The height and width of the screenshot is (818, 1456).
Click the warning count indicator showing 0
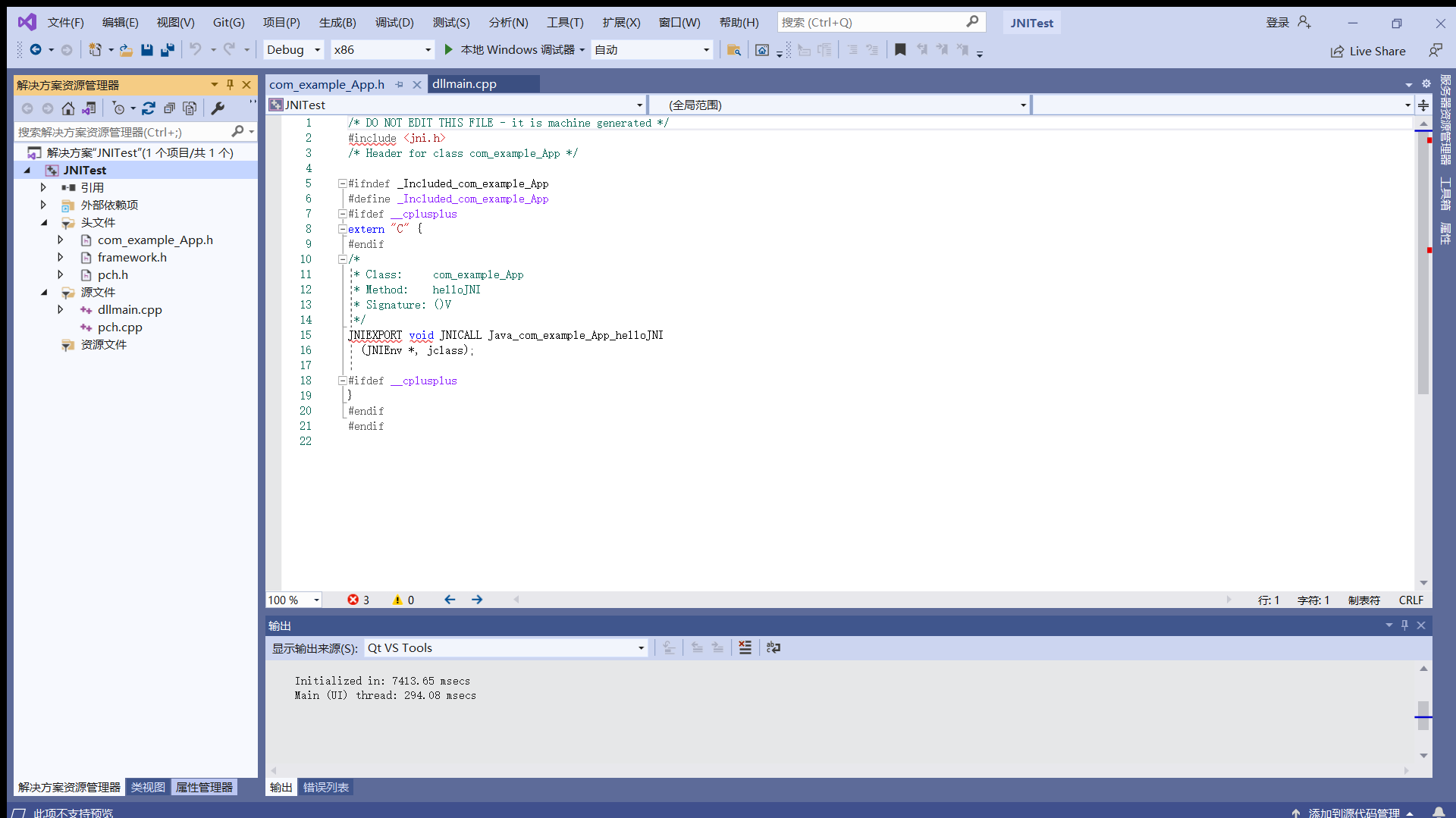(403, 600)
